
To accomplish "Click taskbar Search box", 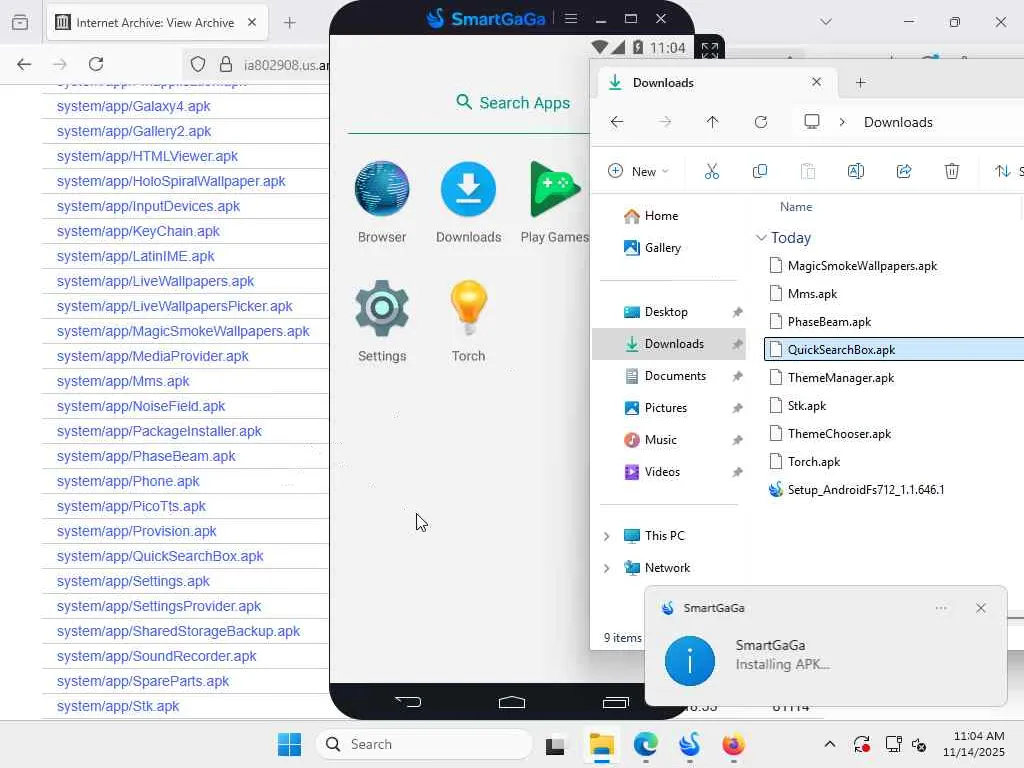I will coord(424,744).
